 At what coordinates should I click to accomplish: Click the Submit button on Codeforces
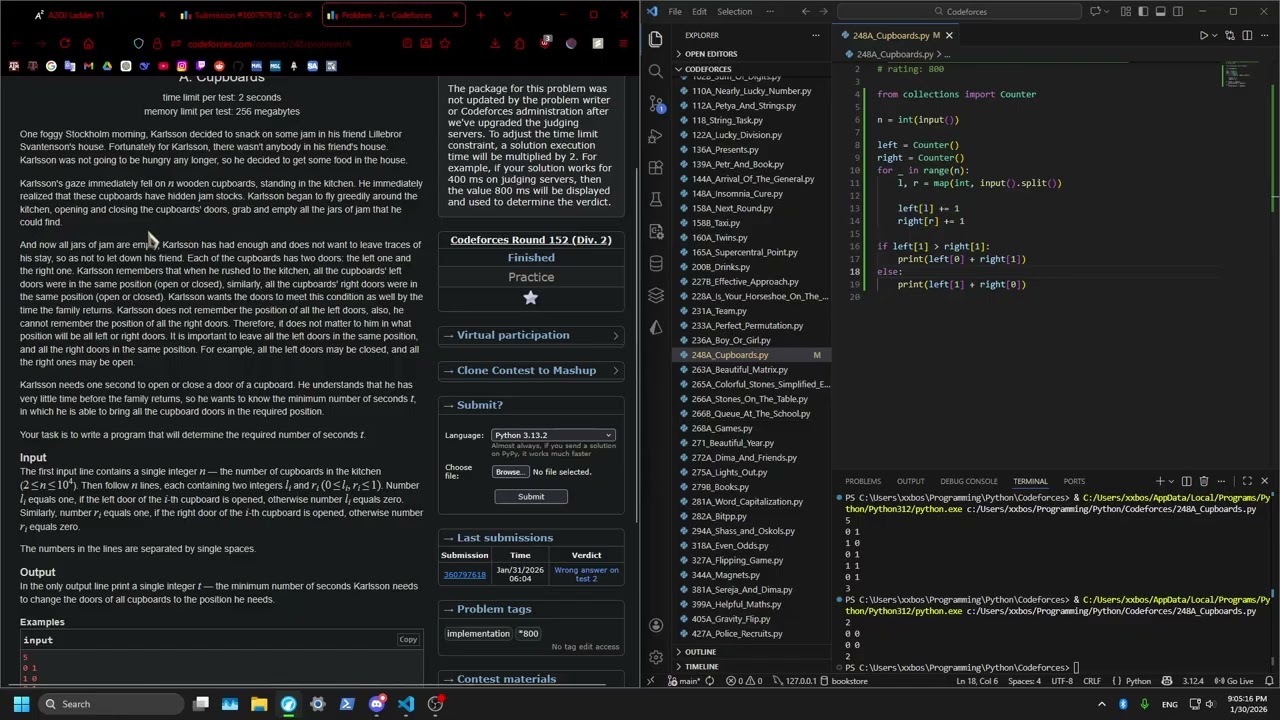[531, 497]
